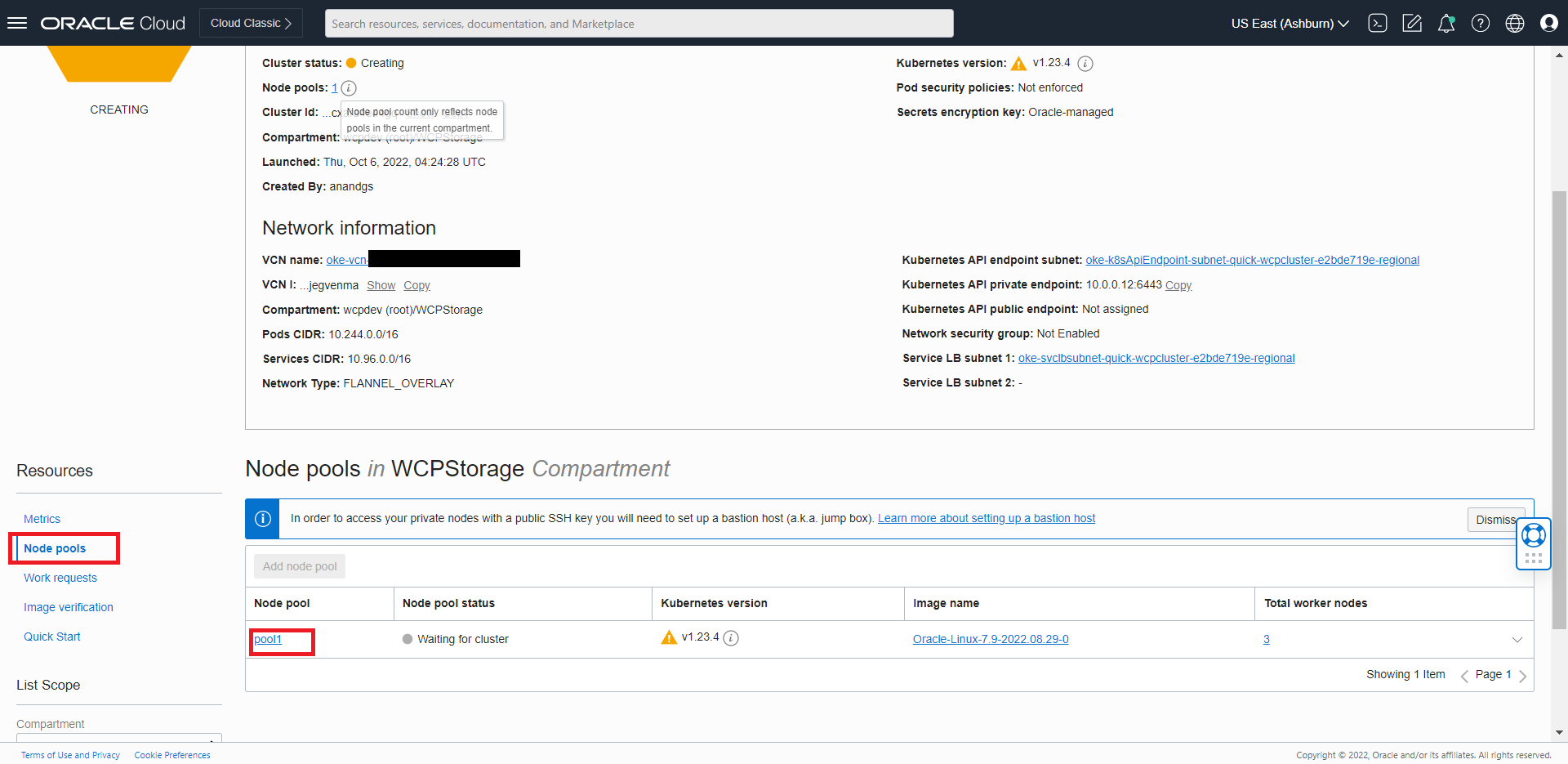Screen dimensions: 1568x764
Task: Click the info icon beside cluster Kubernetes version
Action: tap(1085, 64)
